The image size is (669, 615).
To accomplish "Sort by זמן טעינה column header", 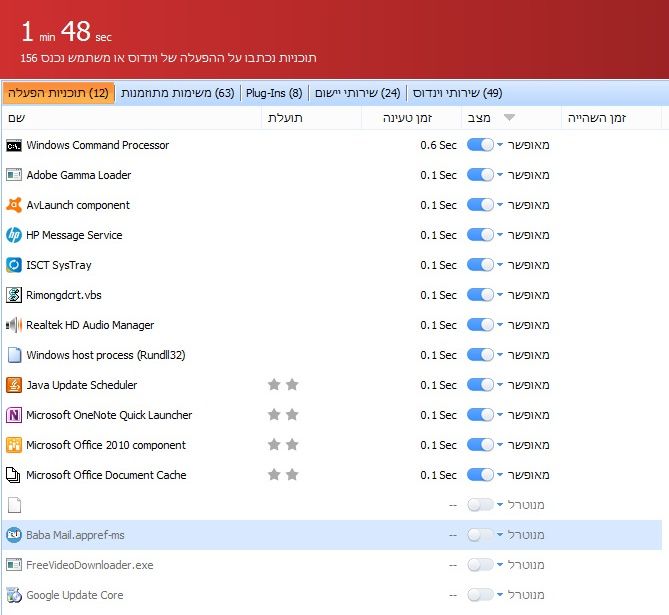I will coord(411,118).
